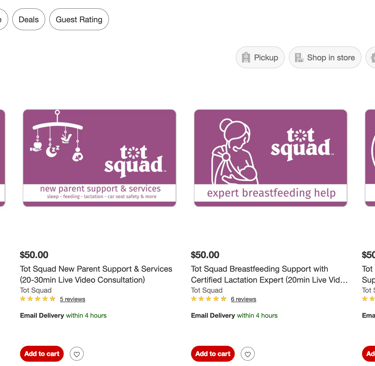
Task: Toggle the Pickup fulfillment filter
Action: coord(260,58)
